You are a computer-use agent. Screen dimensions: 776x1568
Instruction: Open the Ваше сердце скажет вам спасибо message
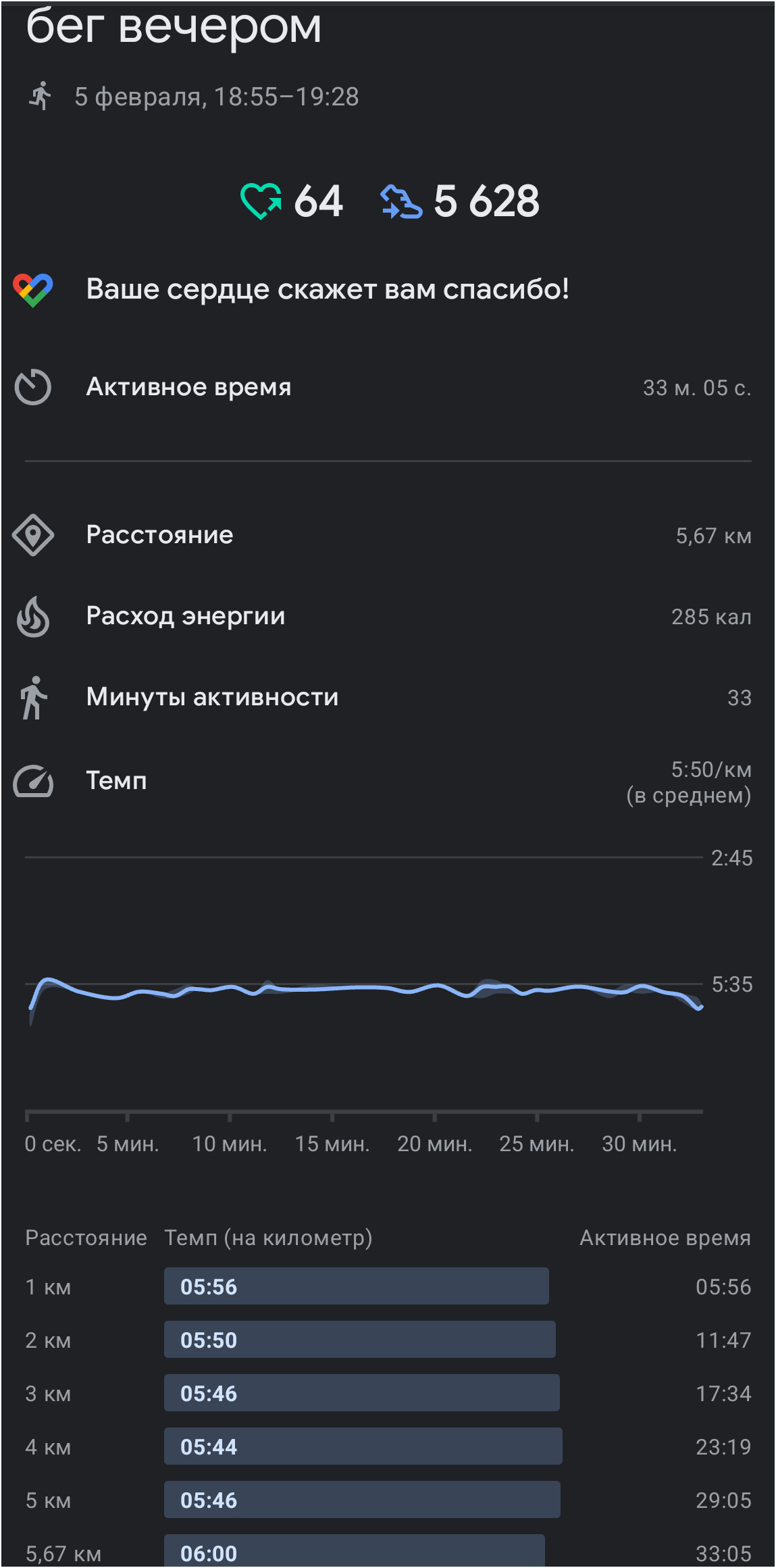pos(328,290)
